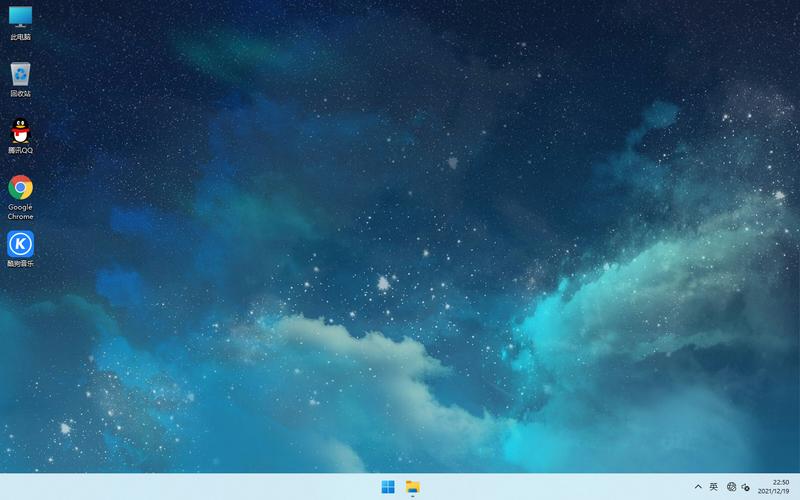Open the clock showing 22:50
The height and width of the screenshot is (500, 800).
pos(781,482)
